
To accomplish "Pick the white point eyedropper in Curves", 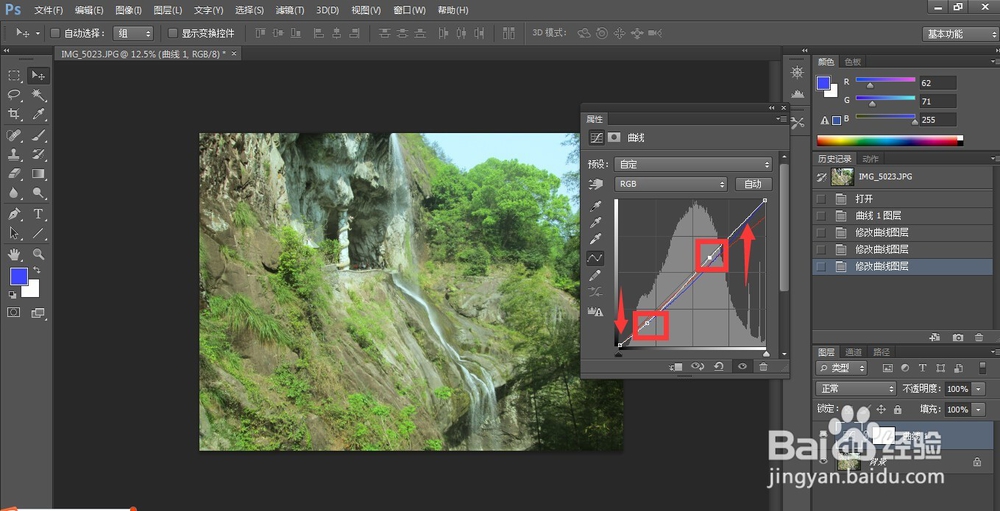I will pyautogui.click(x=596, y=239).
